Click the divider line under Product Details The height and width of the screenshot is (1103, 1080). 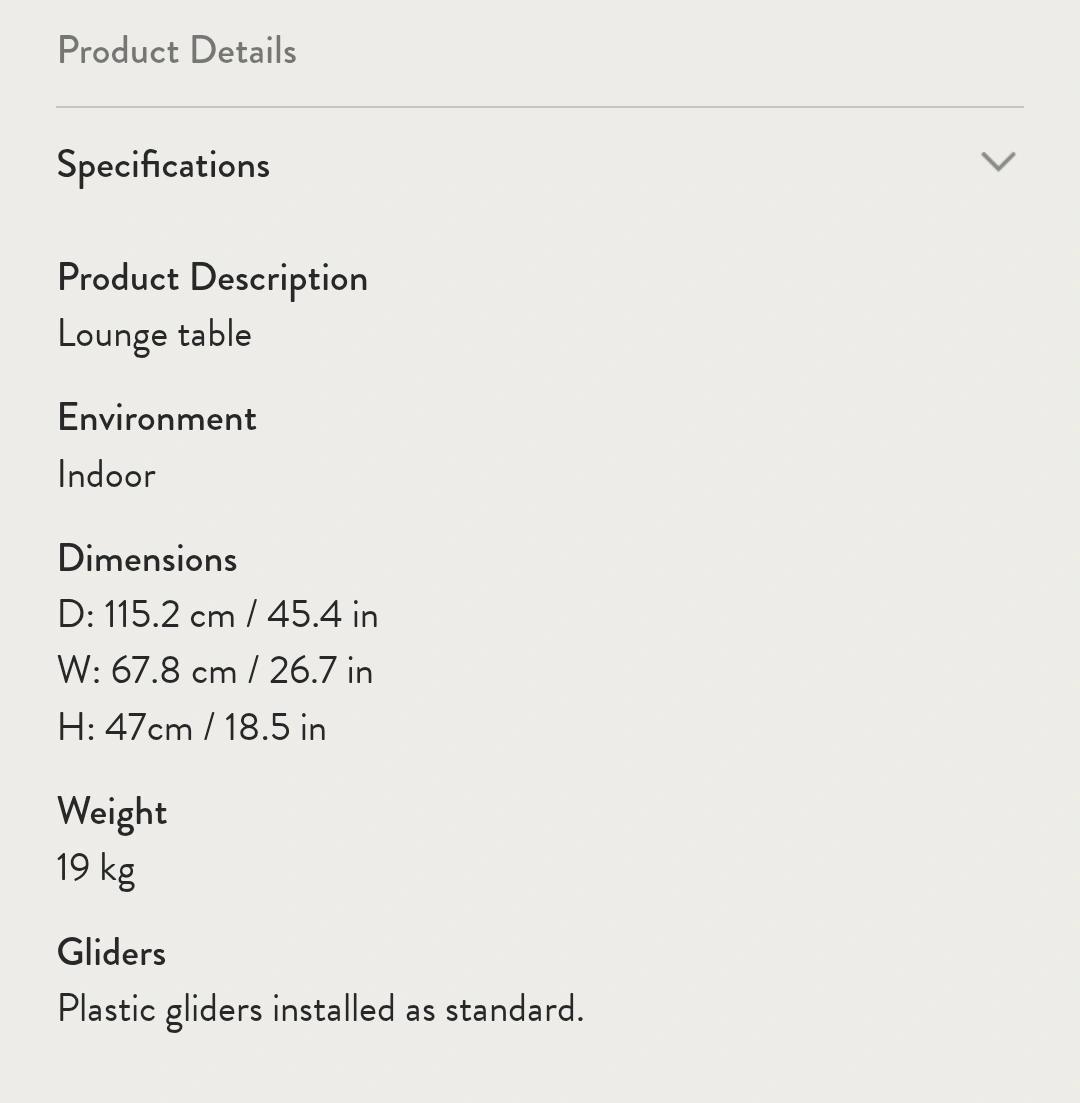point(540,106)
